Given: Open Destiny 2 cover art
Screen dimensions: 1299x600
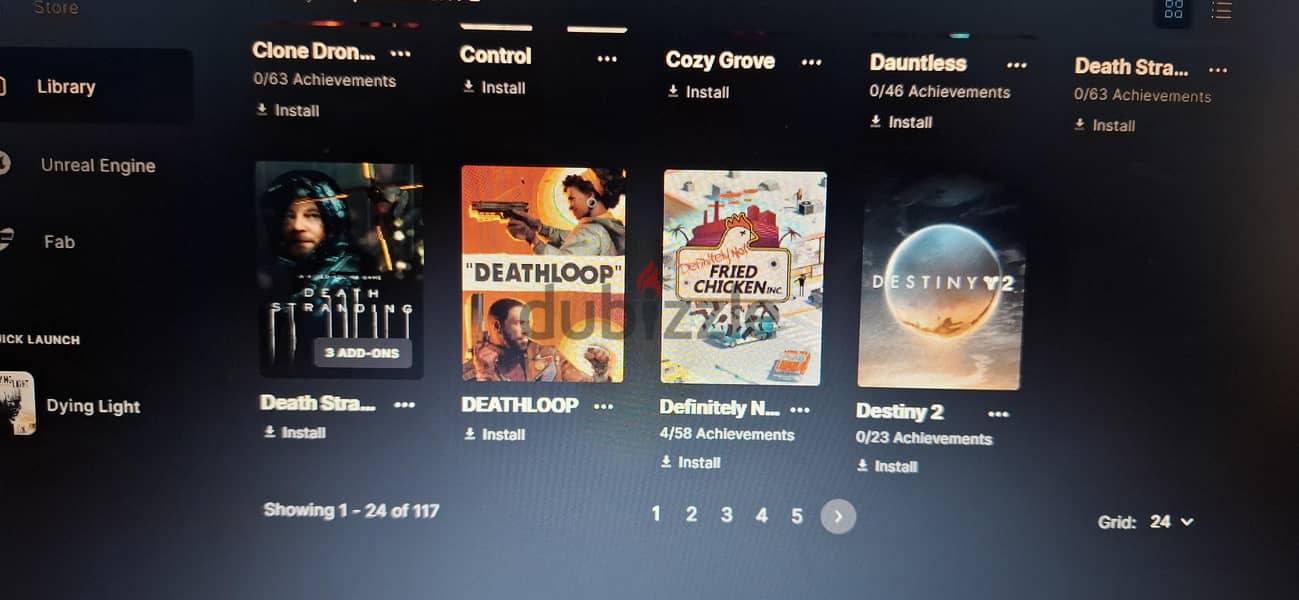Looking at the screenshot, I should 941,283.
